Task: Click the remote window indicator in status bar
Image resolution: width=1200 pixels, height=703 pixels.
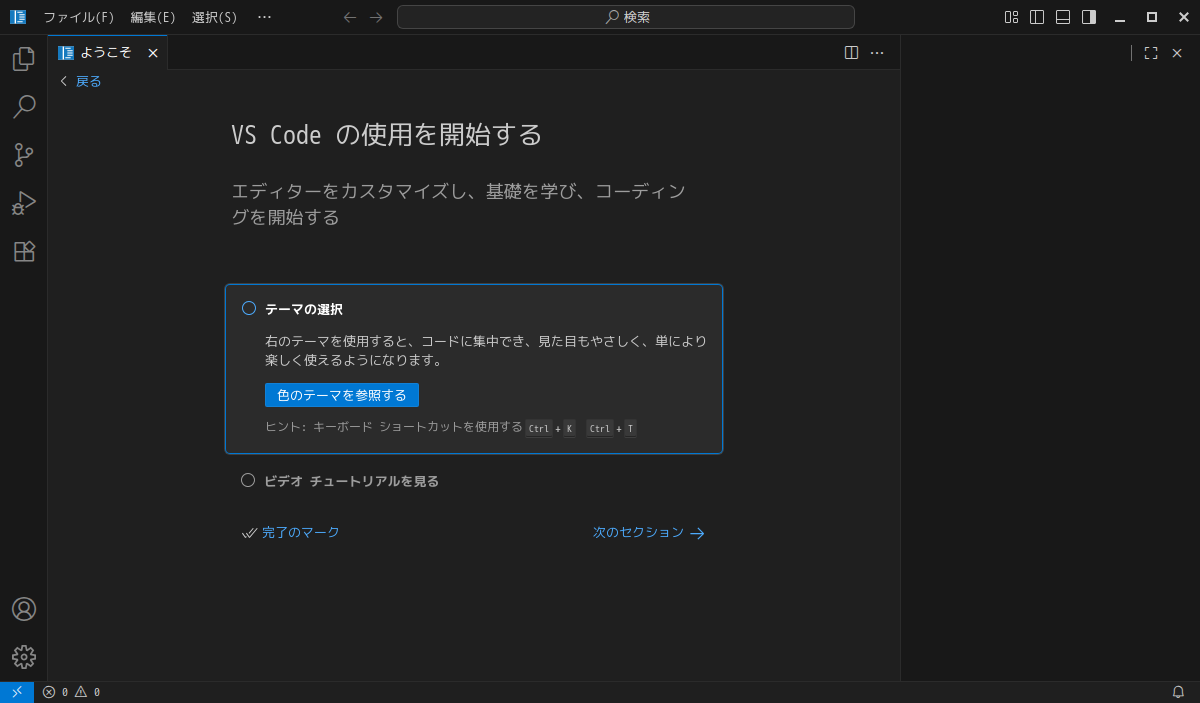Action: point(17,692)
